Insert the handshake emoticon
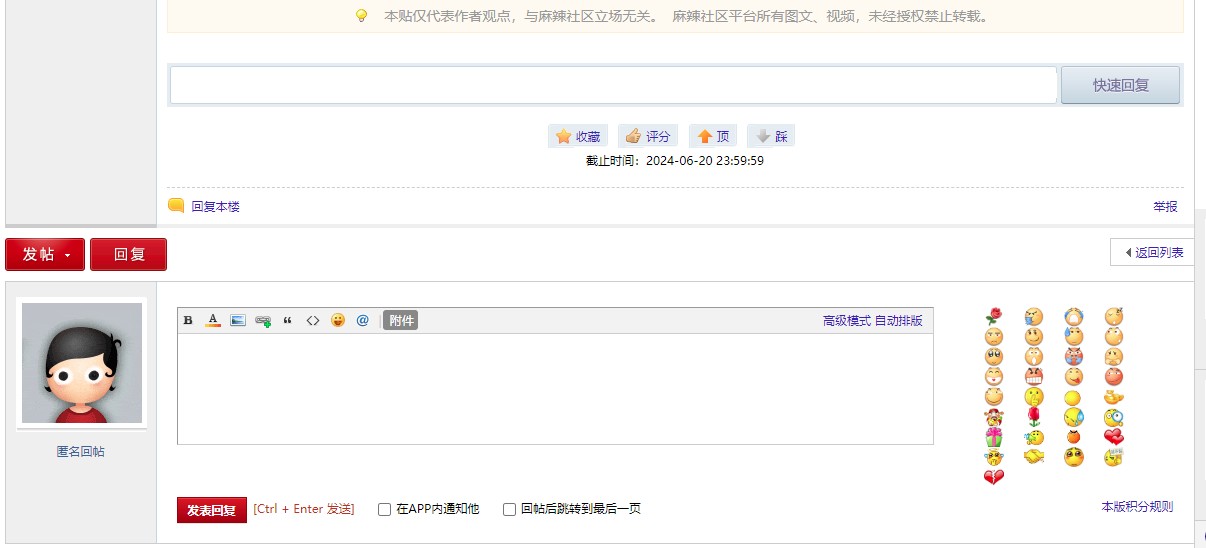This screenshot has height=548, width=1206. 1034,457
